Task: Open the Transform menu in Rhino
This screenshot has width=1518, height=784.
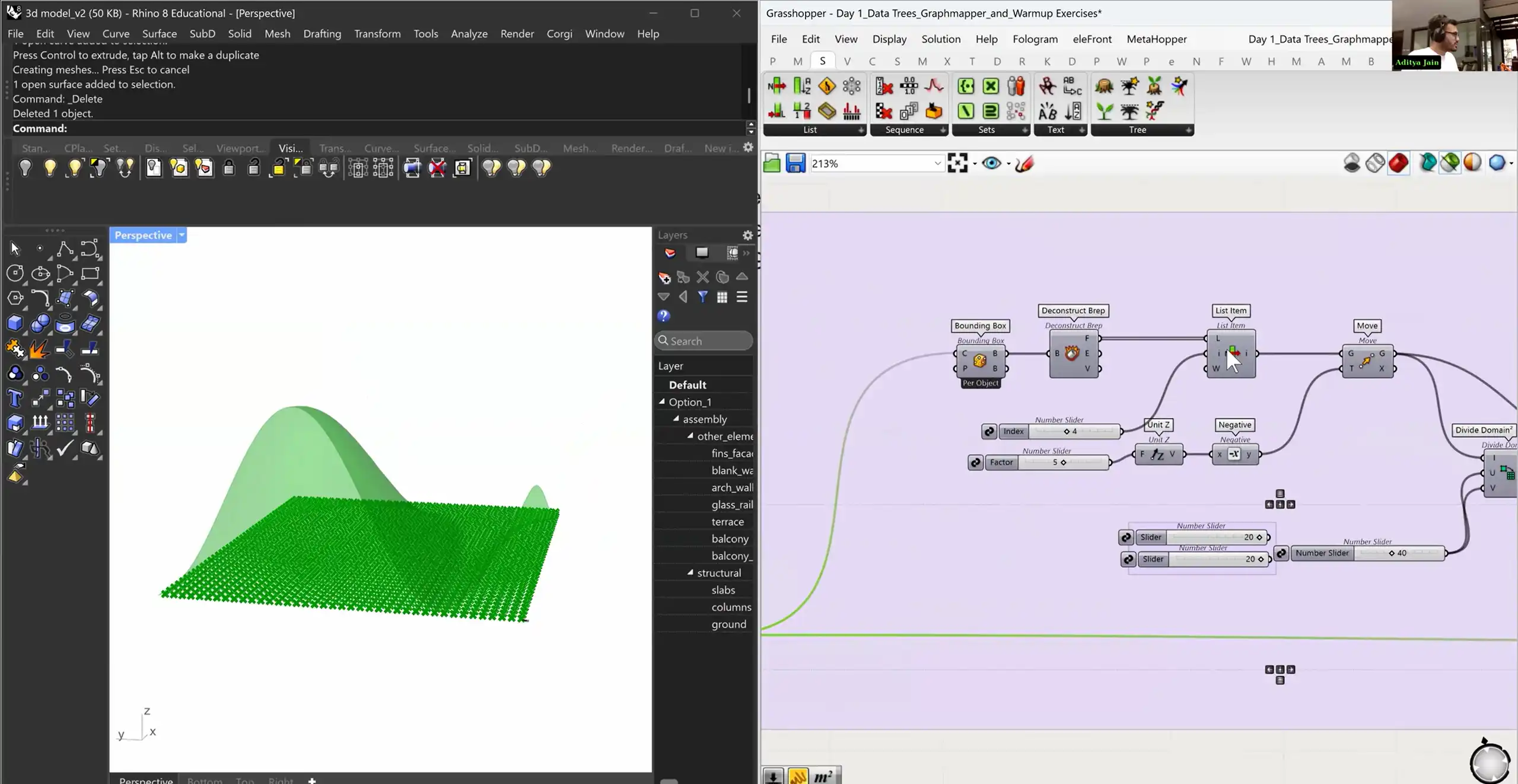Action: click(377, 34)
